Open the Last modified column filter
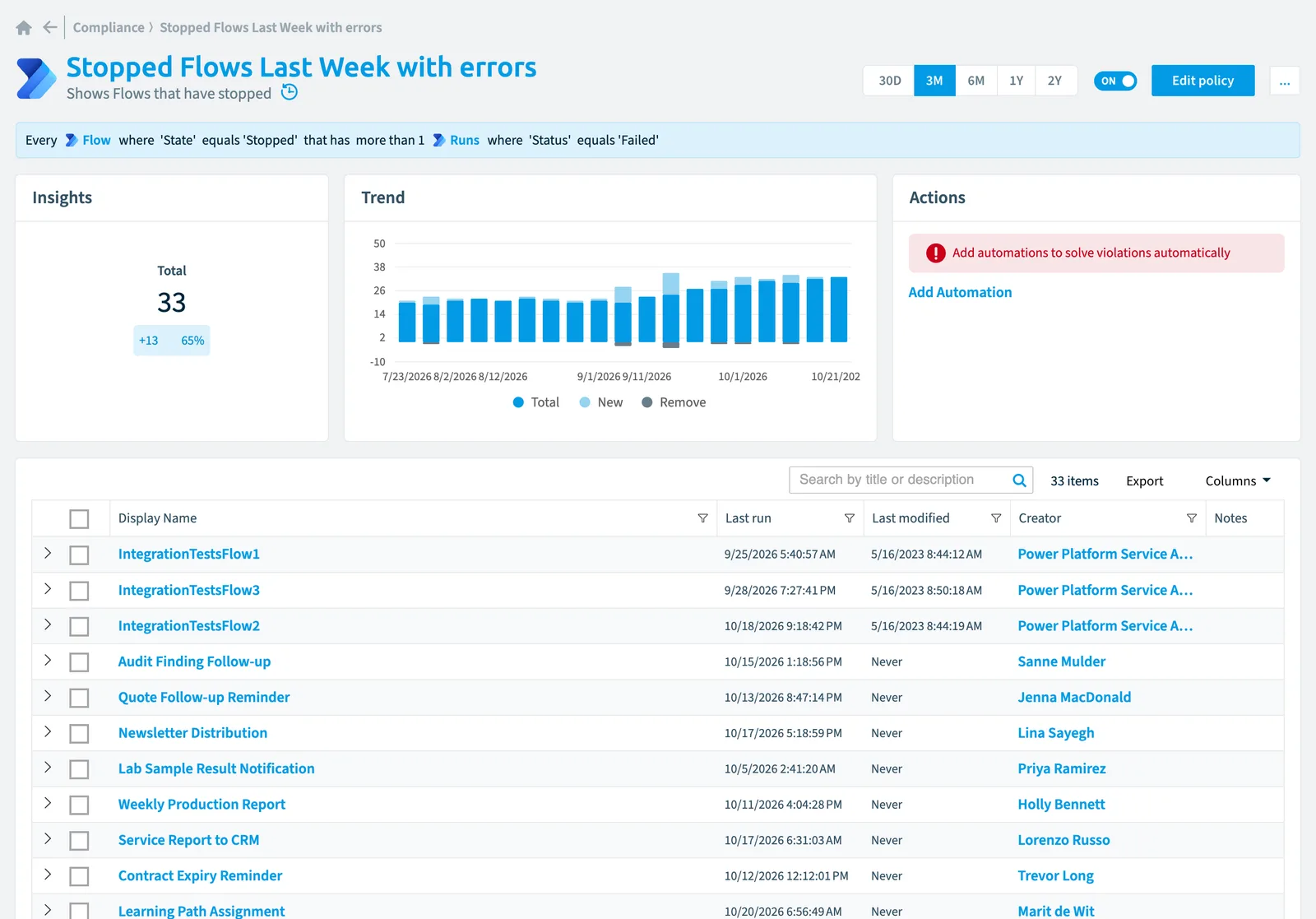 coord(996,518)
